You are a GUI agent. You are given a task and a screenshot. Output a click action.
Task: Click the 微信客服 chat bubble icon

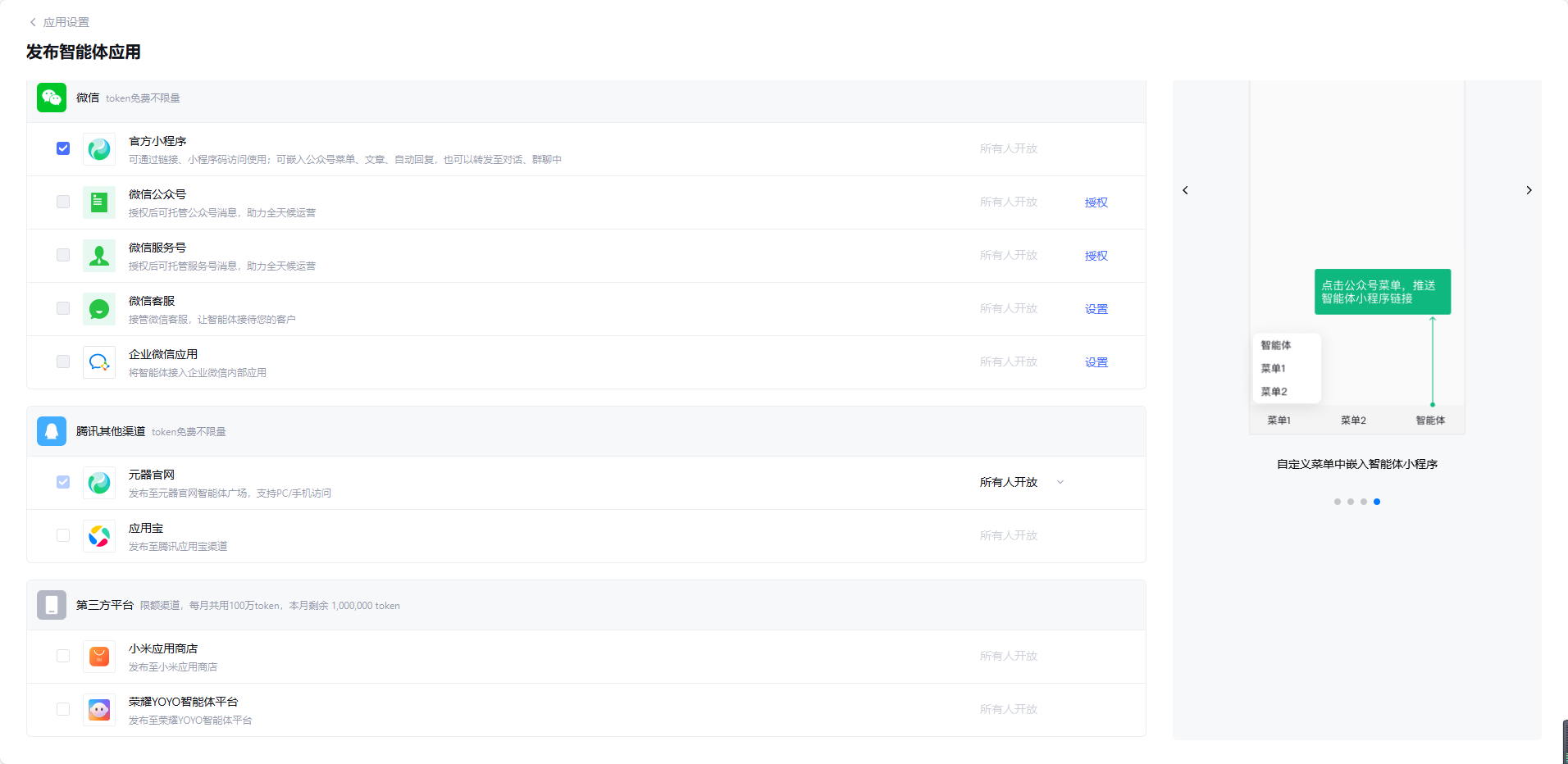(99, 309)
